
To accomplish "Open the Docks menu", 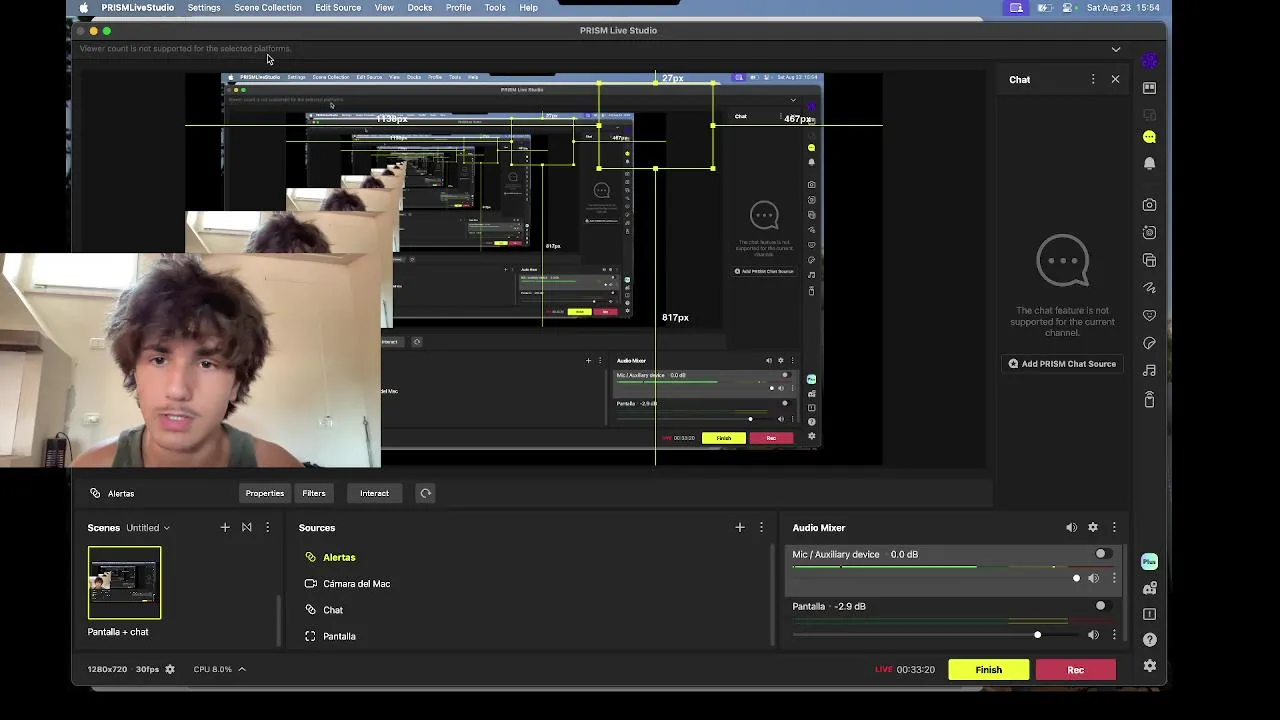I will [x=420, y=8].
